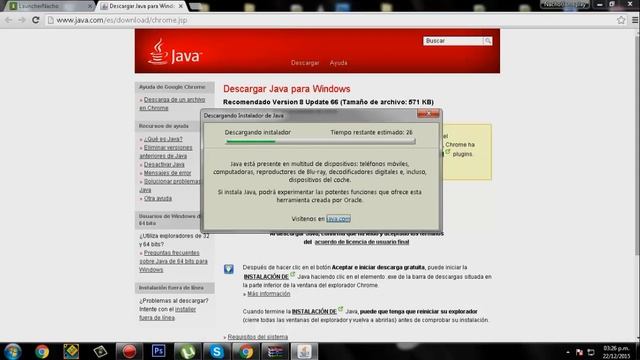
Task: Open Eliminar versiones anteriores de Java
Action: (x=166, y=152)
